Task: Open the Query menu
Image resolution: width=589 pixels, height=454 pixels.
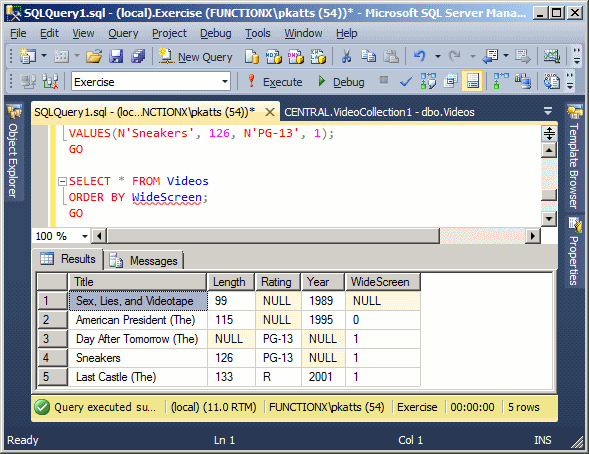Action: coord(123,33)
